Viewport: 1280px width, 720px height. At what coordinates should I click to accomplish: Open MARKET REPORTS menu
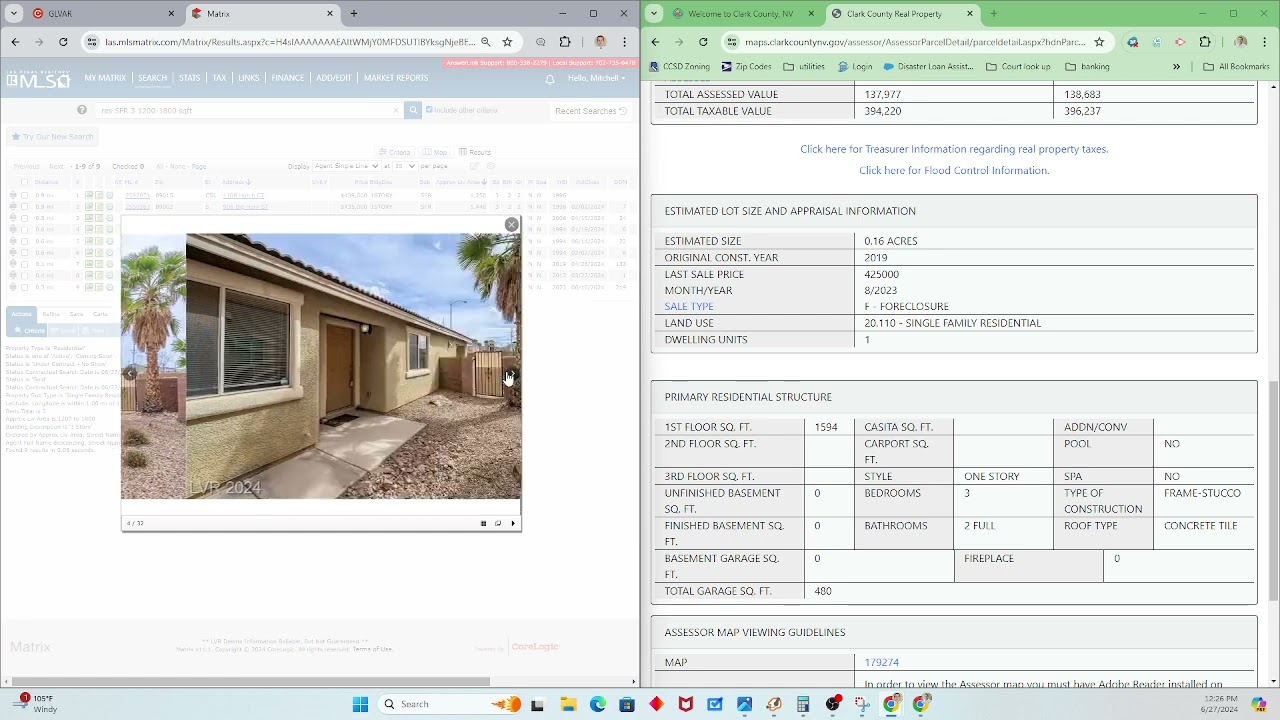[396, 78]
